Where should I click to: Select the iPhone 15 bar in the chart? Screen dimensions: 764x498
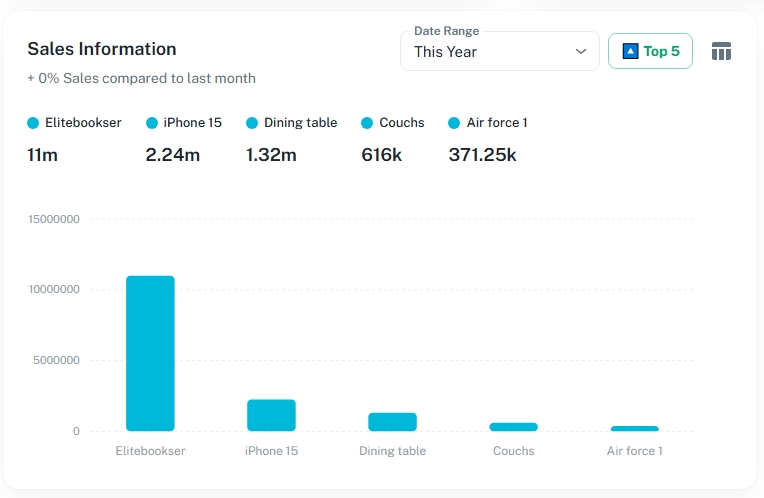[271, 415]
